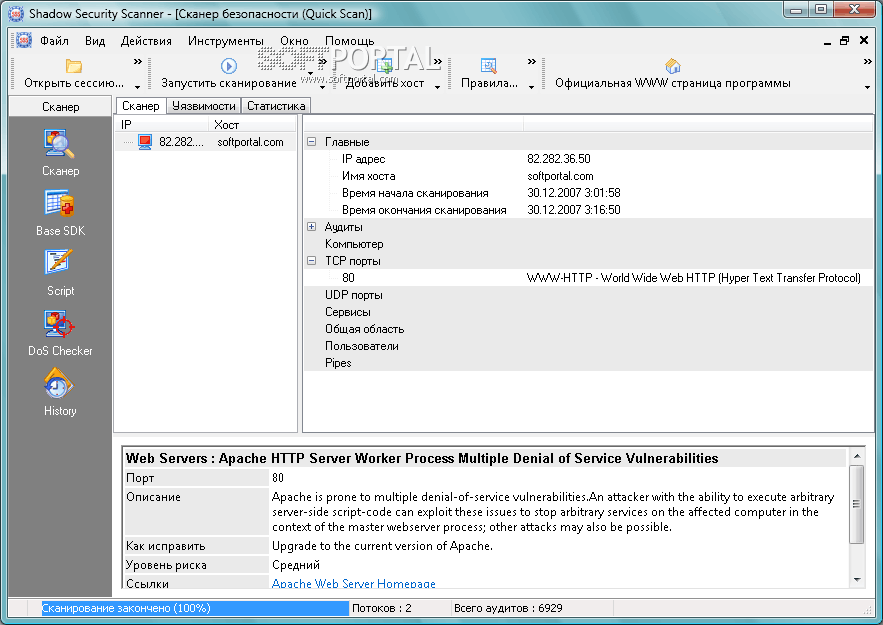Switch to the Сканер tab

pyautogui.click(x=141, y=106)
